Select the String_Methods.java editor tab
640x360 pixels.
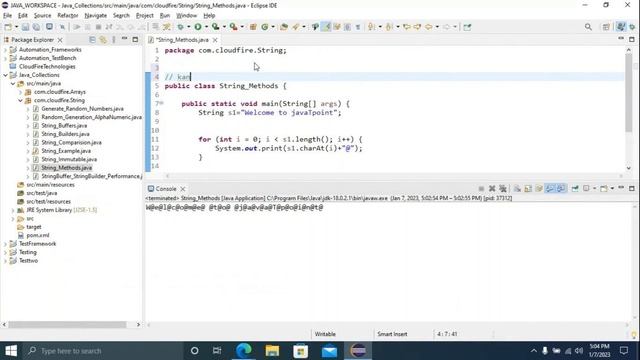[182, 40]
